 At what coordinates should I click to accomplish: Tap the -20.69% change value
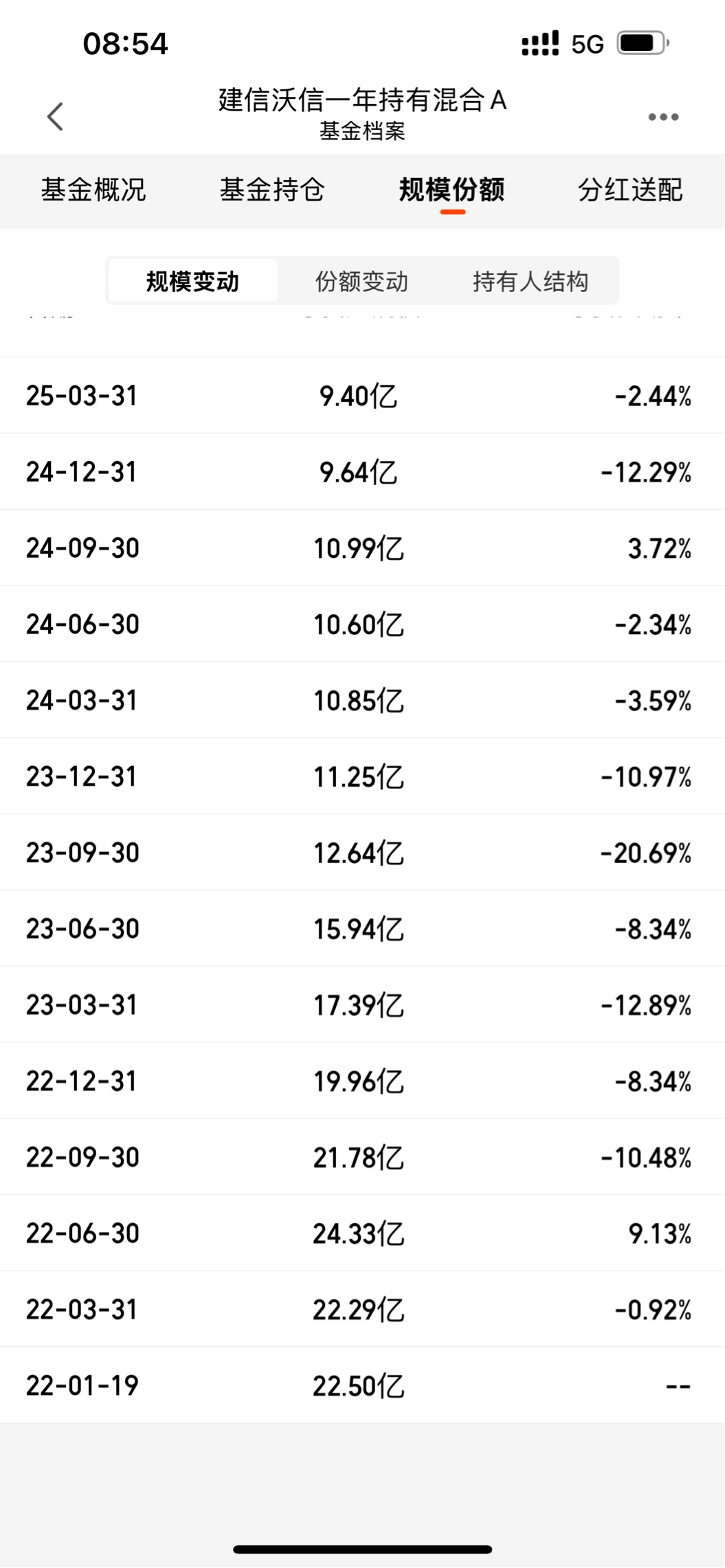click(646, 853)
